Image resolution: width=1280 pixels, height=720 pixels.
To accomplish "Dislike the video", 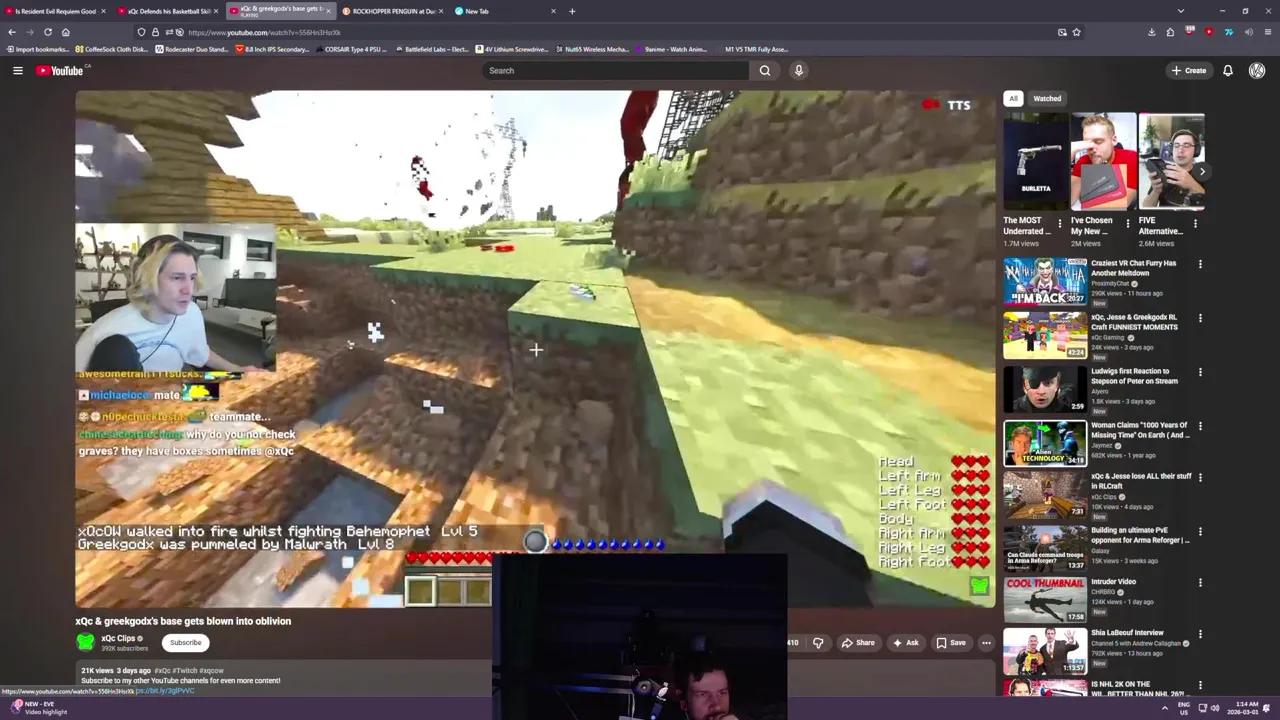I will click(818, 643).
